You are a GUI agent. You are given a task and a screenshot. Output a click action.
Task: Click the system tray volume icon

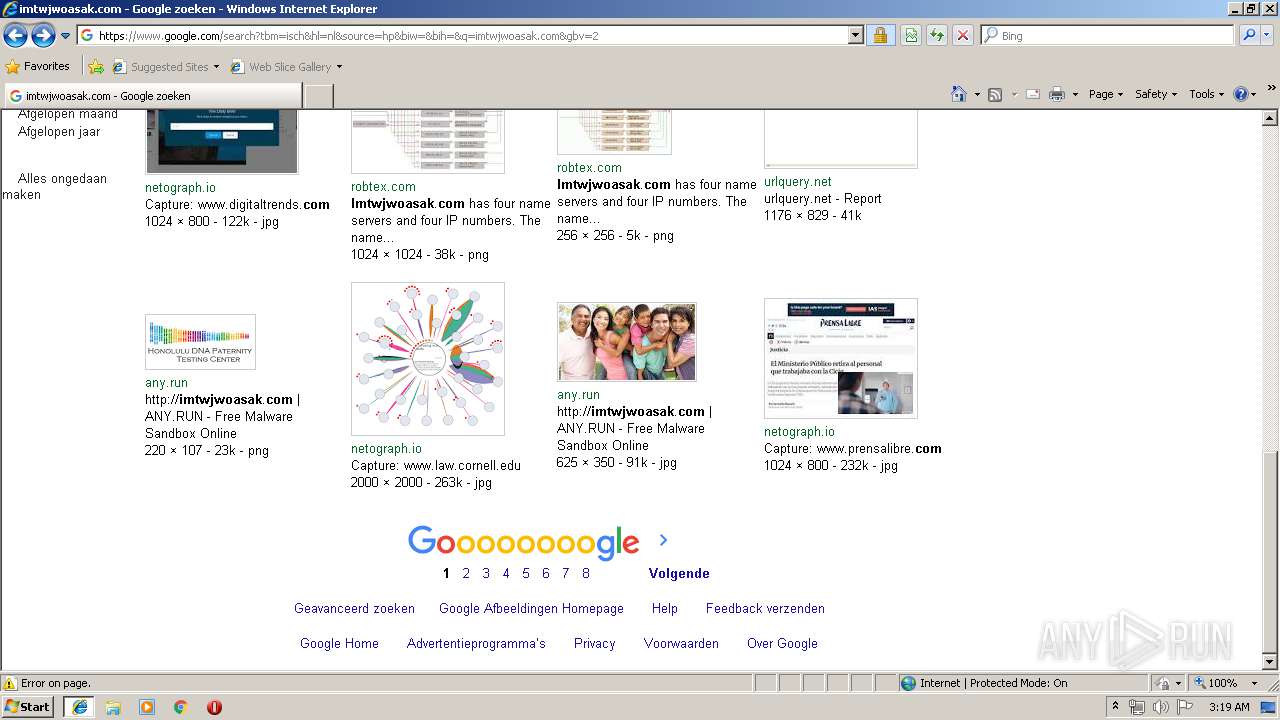[x=1160, y=707]
